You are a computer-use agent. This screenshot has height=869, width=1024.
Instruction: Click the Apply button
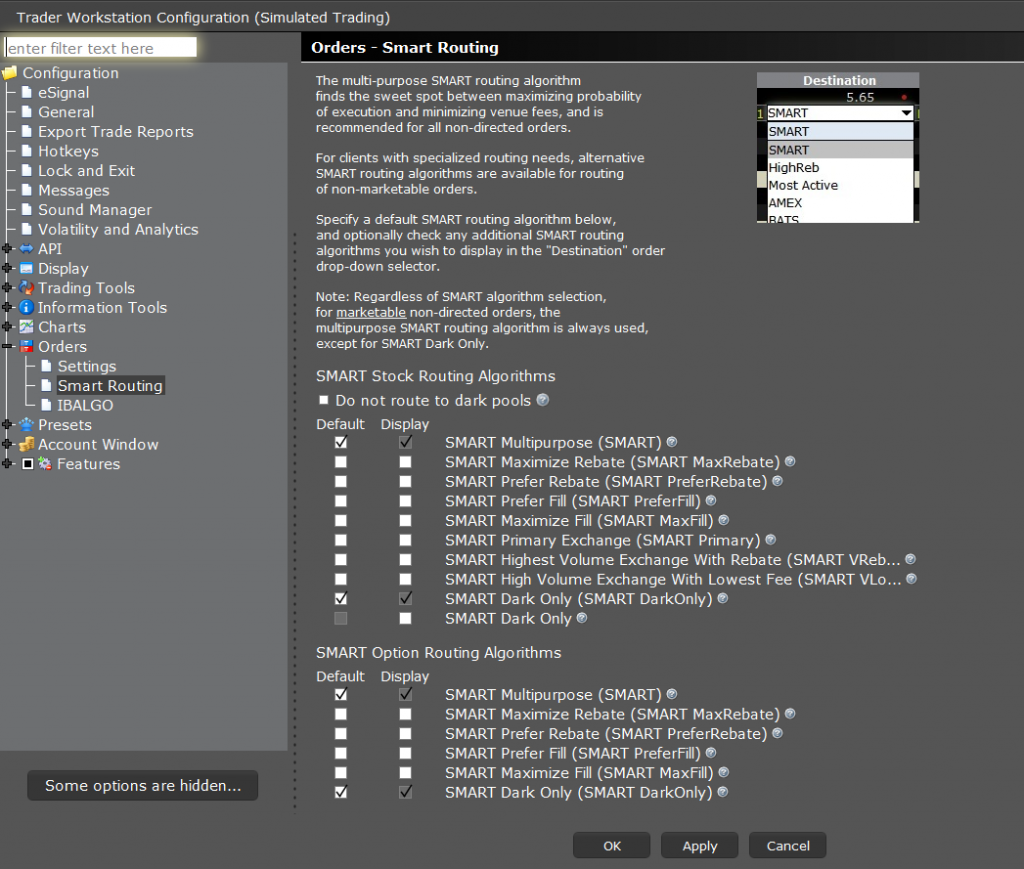[x=699, y=845]
